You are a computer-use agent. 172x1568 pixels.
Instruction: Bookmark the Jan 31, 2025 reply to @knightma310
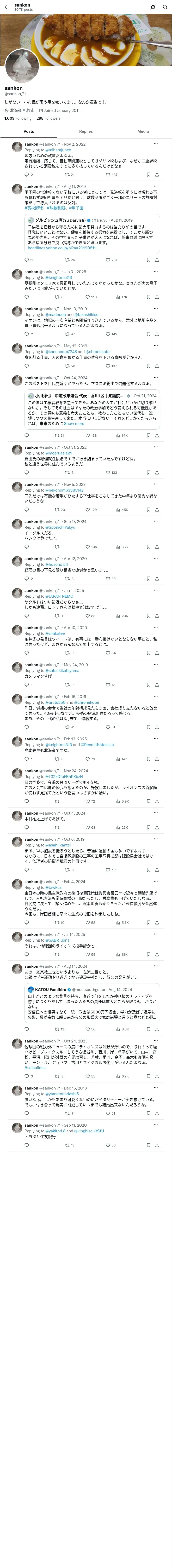click(x=148, y=297)
